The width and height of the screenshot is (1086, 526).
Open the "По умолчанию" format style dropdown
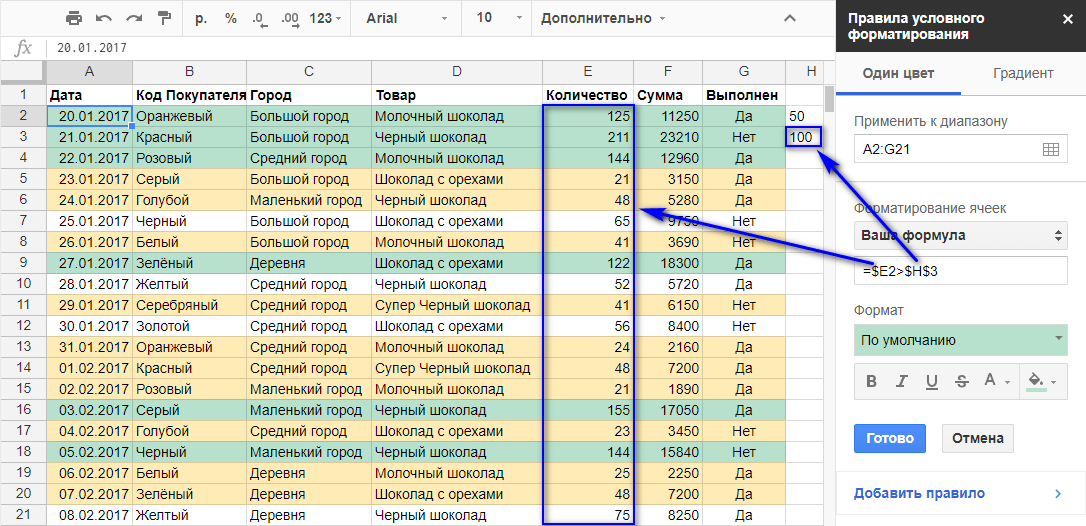point(960,340)
